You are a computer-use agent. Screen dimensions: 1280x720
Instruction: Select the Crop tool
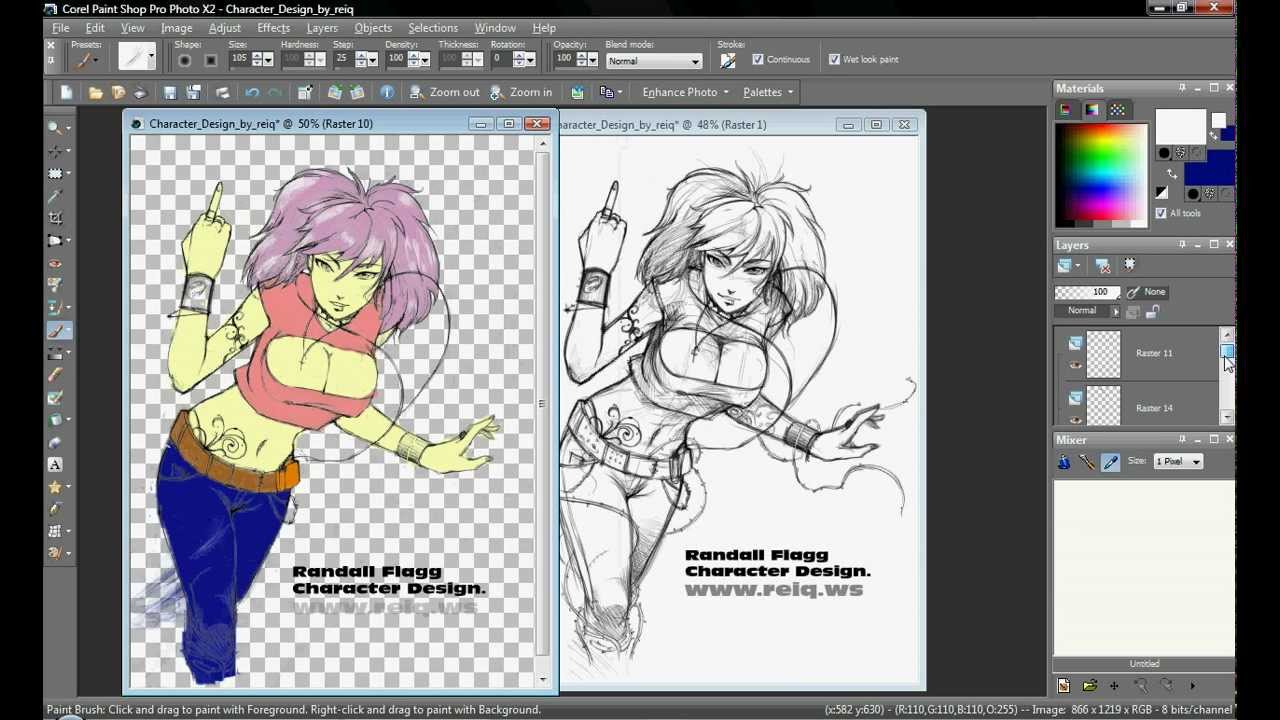pyautogui.click(x=55, y=218)
